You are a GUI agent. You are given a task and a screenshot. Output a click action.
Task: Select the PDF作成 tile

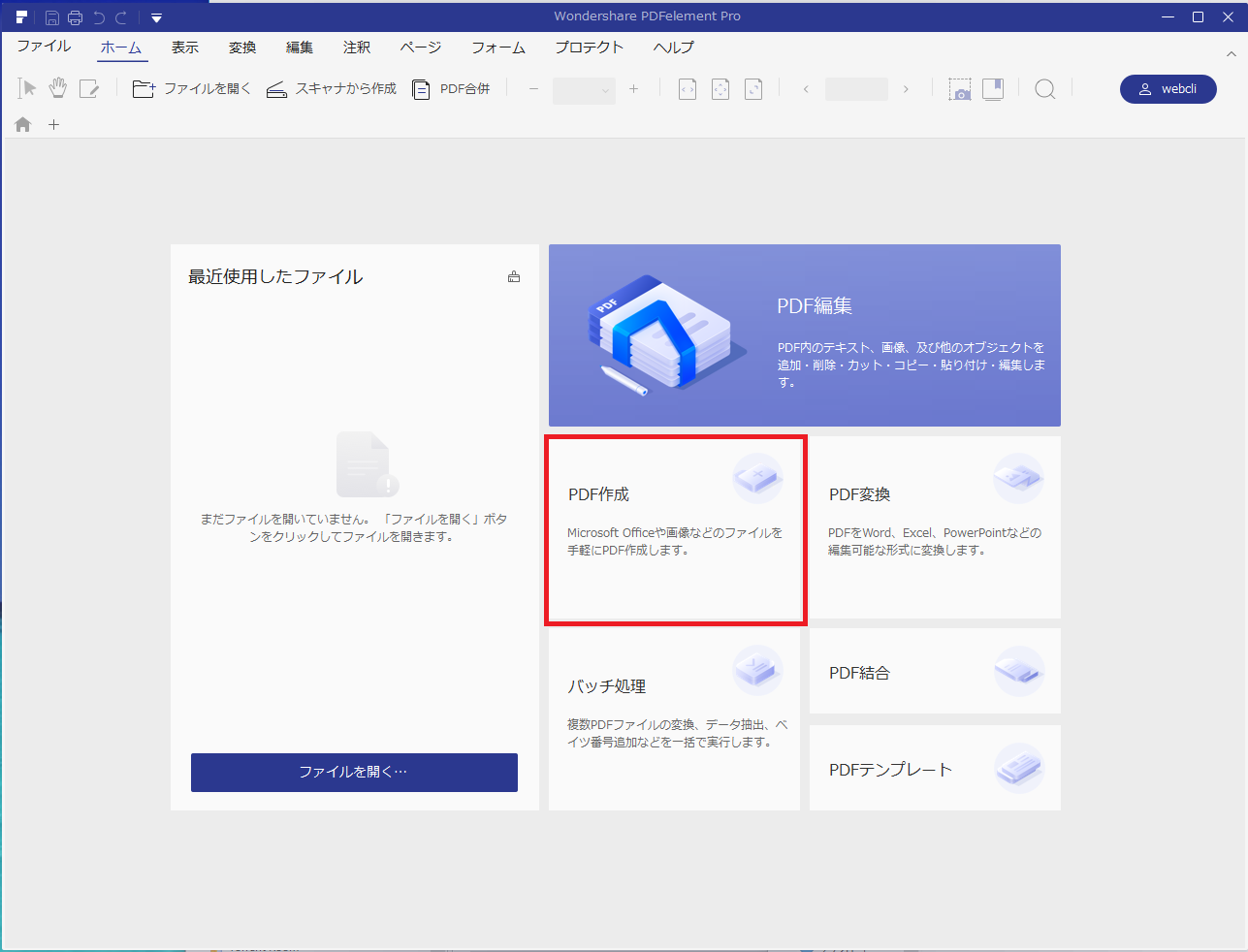[675, 528]
